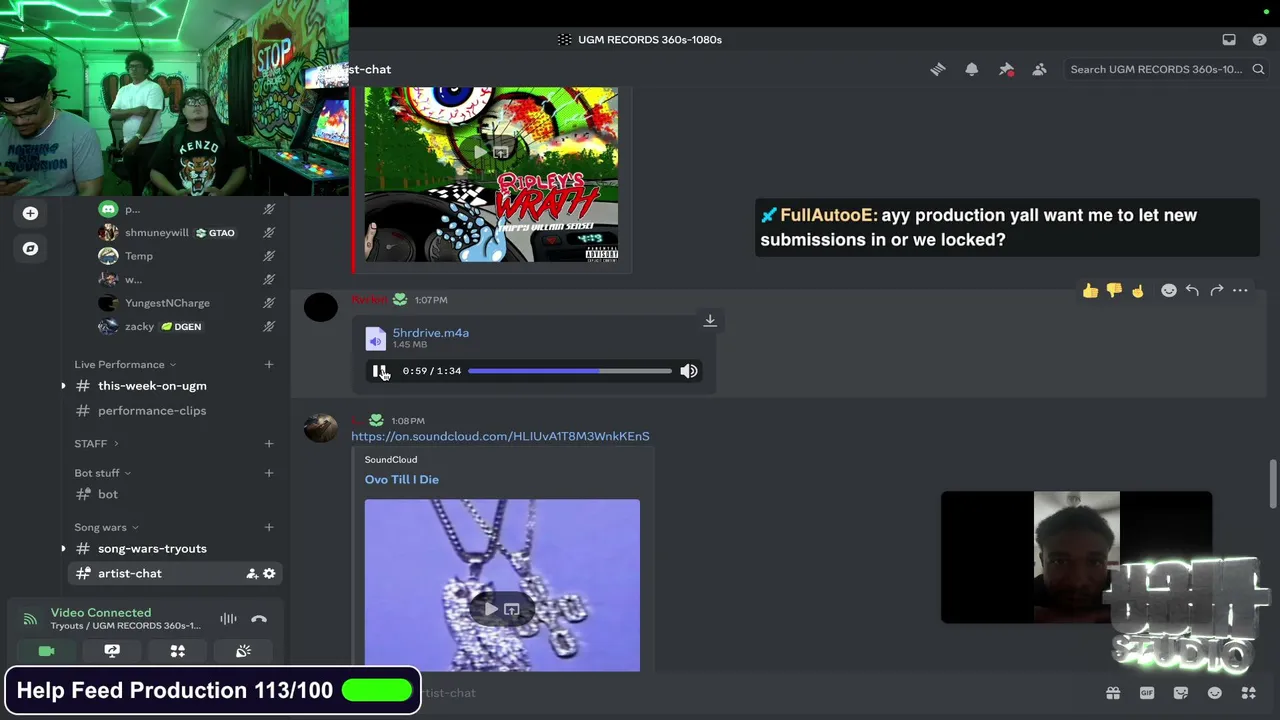Open Discover servers compass icon

point(30,248)
